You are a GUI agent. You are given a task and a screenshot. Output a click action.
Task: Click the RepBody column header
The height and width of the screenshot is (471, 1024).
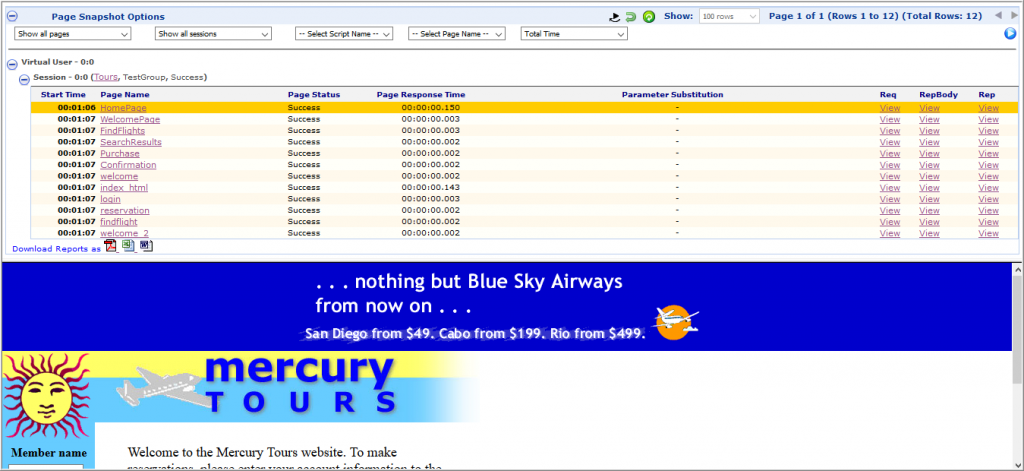pos(938,95)
